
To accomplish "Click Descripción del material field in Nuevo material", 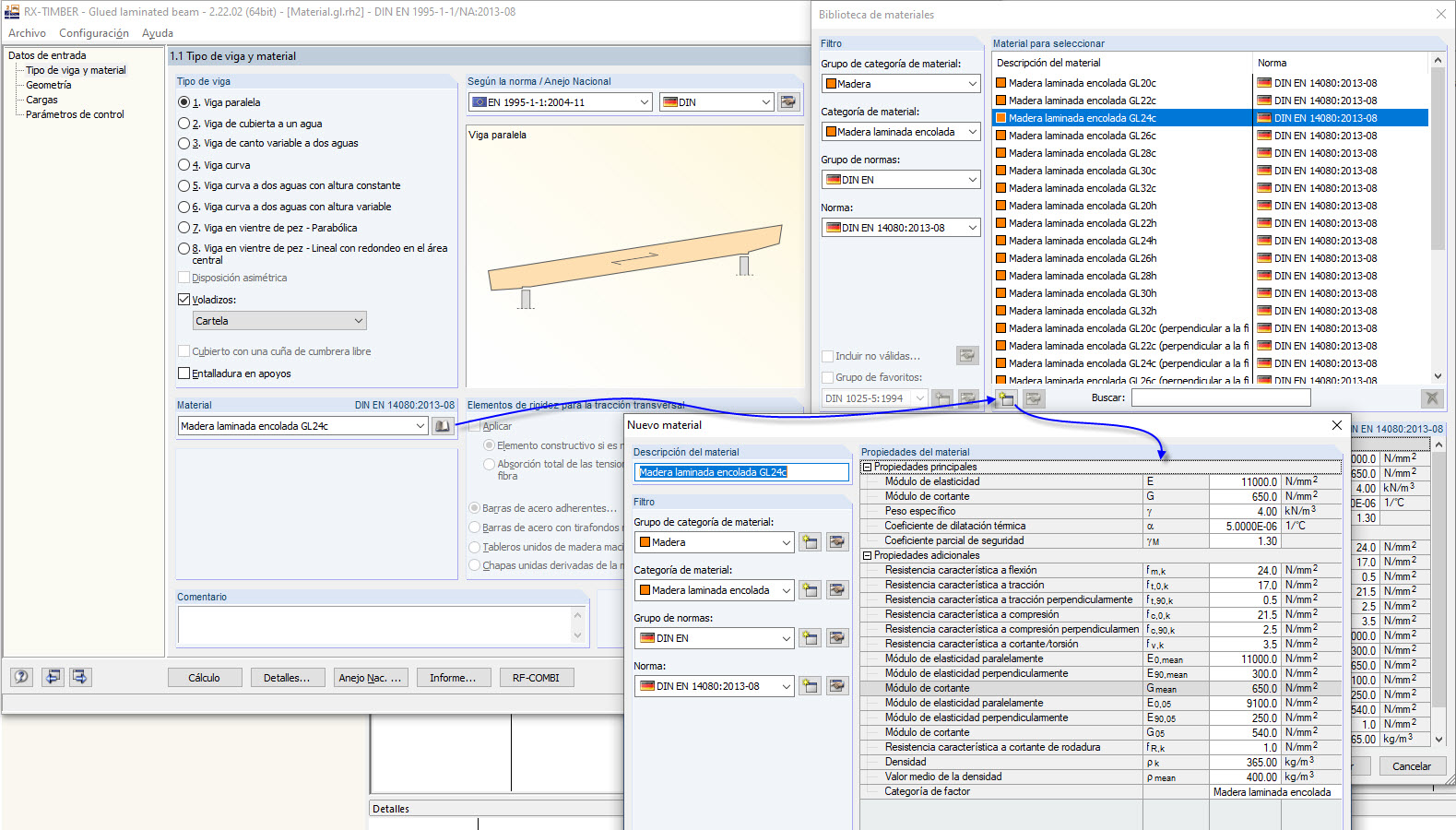I will [741, 472].
